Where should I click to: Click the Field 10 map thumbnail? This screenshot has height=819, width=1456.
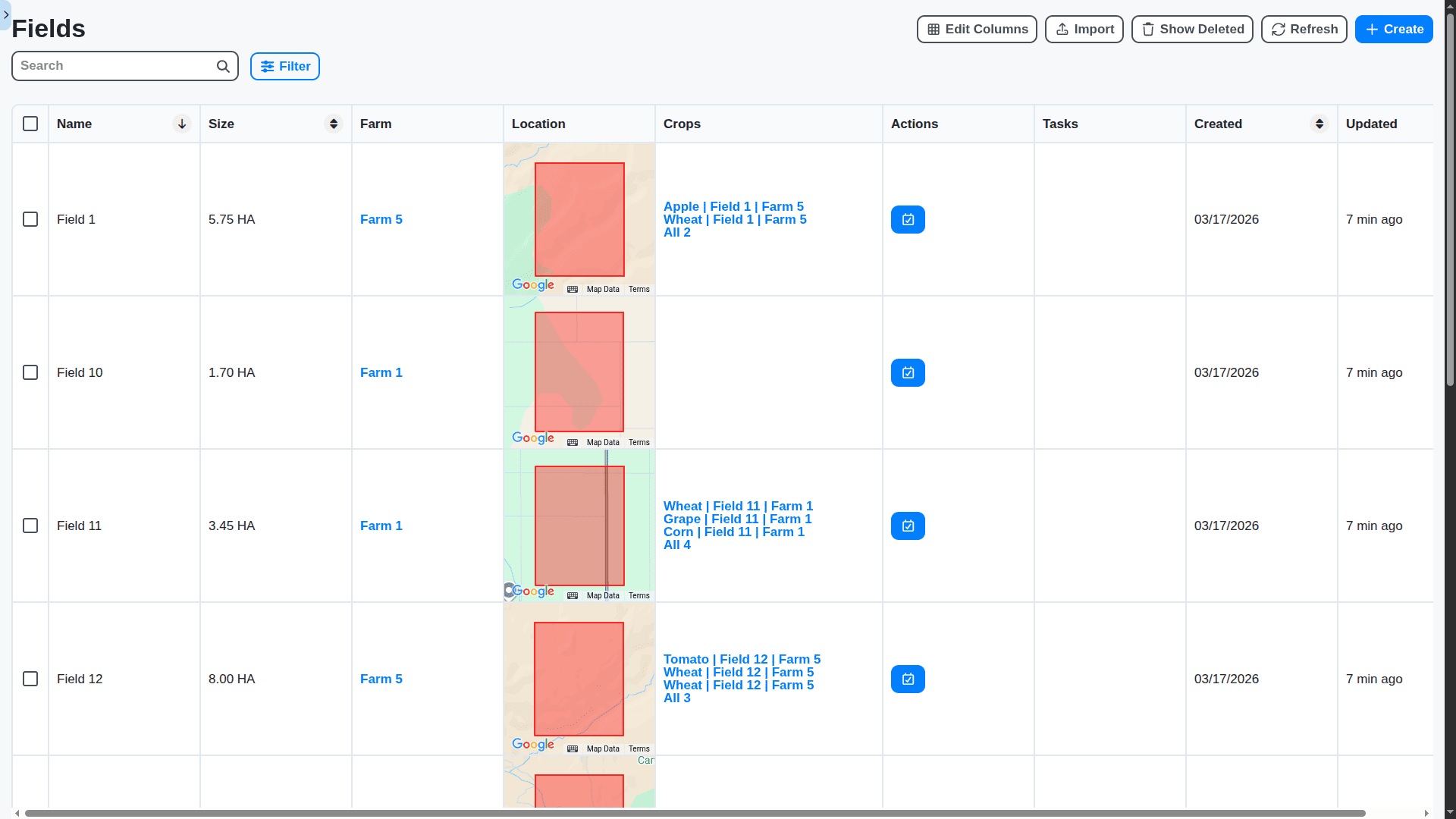(579, 372)
